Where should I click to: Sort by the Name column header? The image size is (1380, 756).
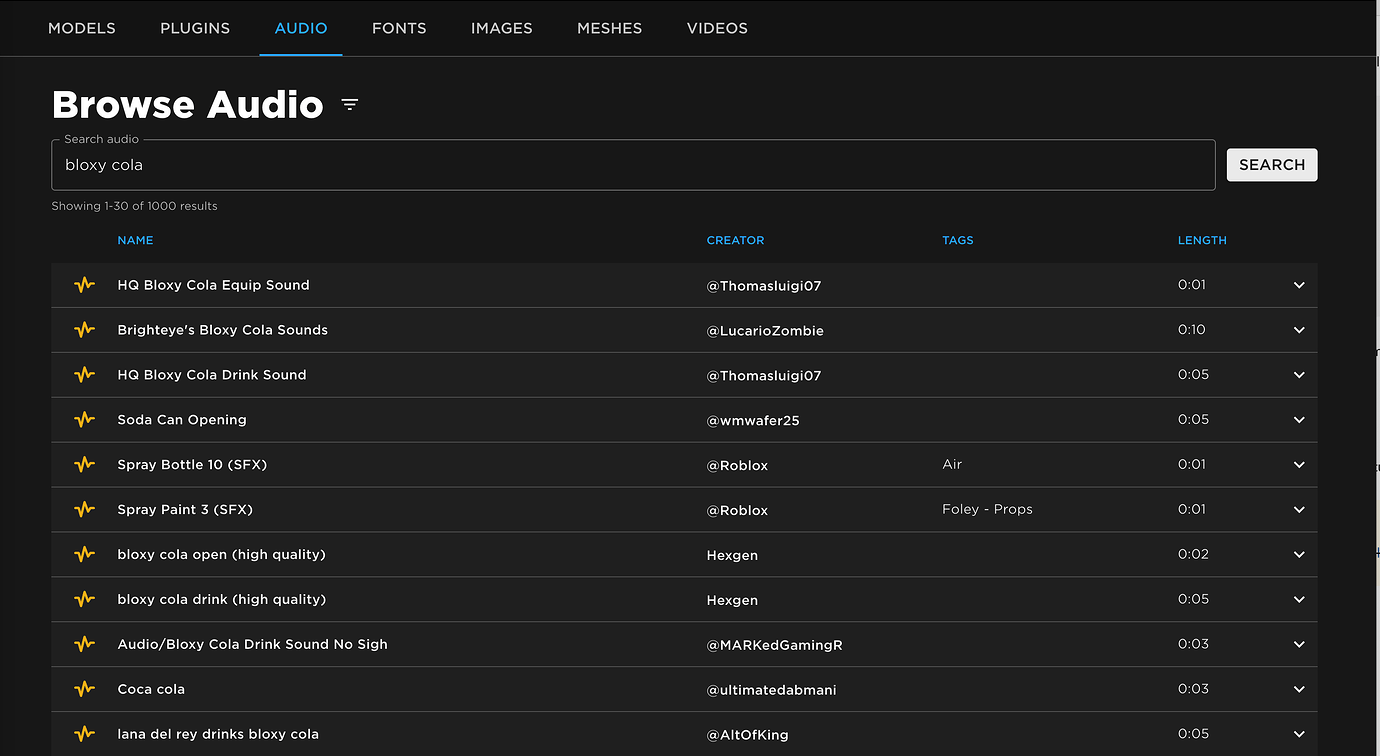tap(135, 240)
